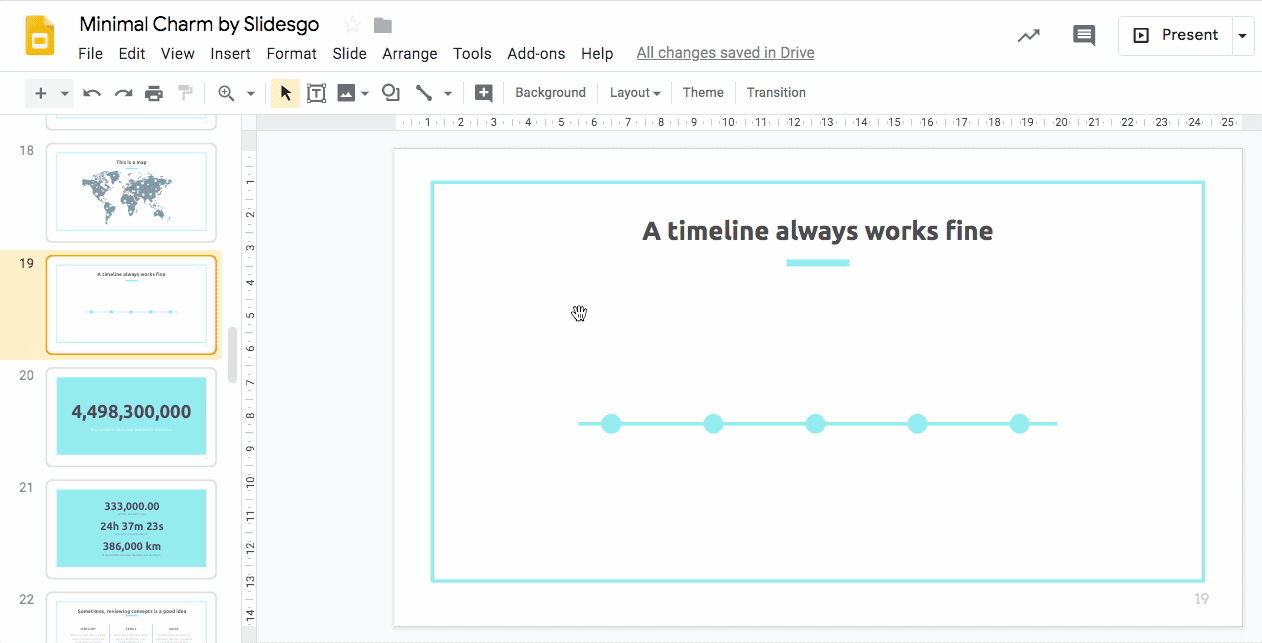The image size is (1262, 643).
Task: Click the Background button
Action: [550, 93]
